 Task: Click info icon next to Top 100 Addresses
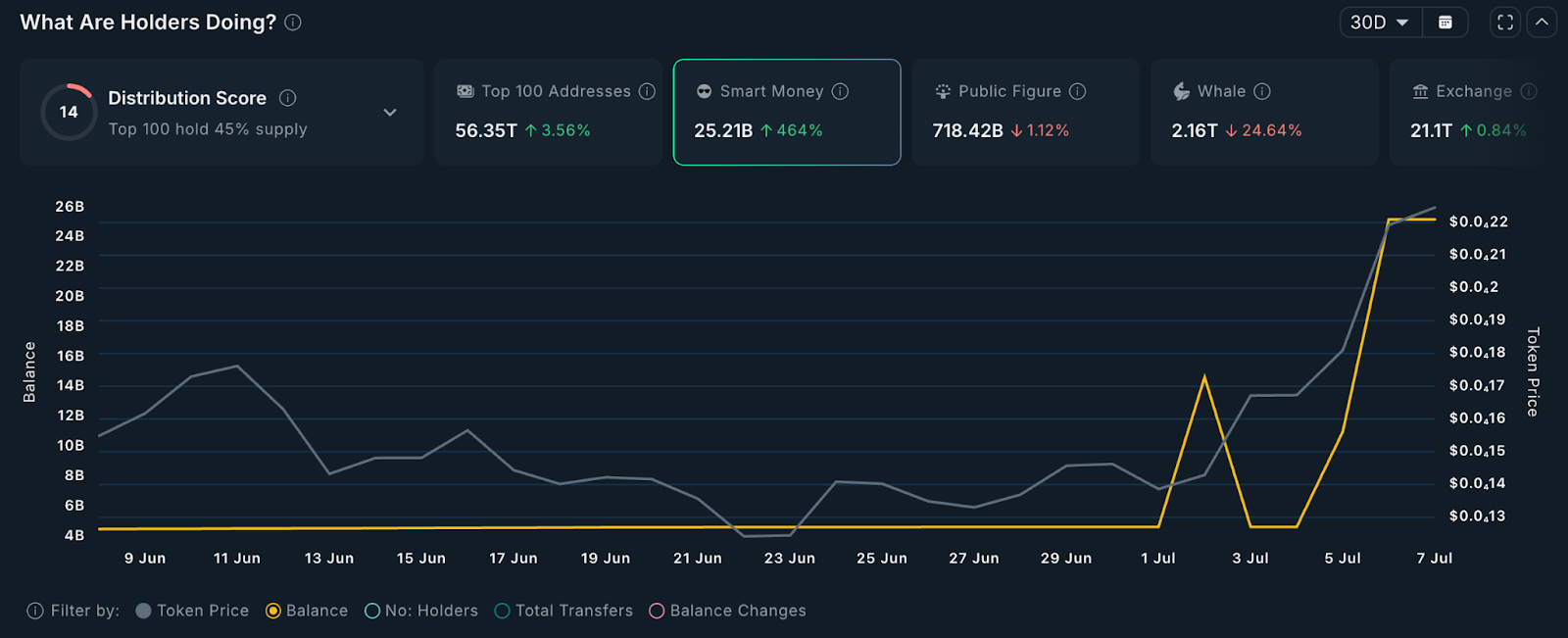(647, 91)
